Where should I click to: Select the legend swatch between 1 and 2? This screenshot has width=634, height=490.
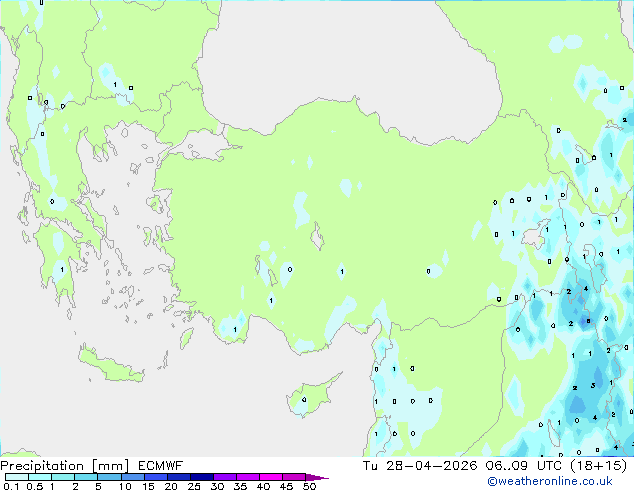[x=63, y=477]
